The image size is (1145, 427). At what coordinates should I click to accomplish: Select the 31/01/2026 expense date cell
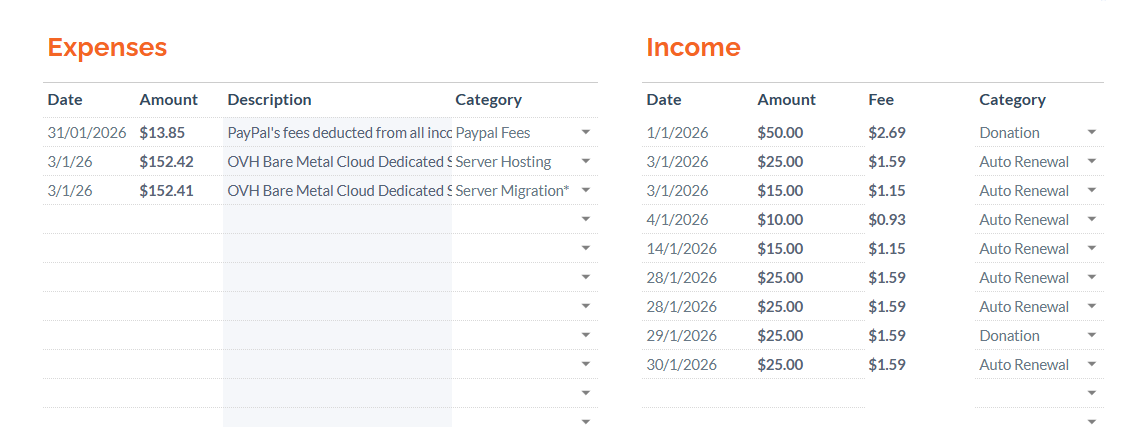87,132
